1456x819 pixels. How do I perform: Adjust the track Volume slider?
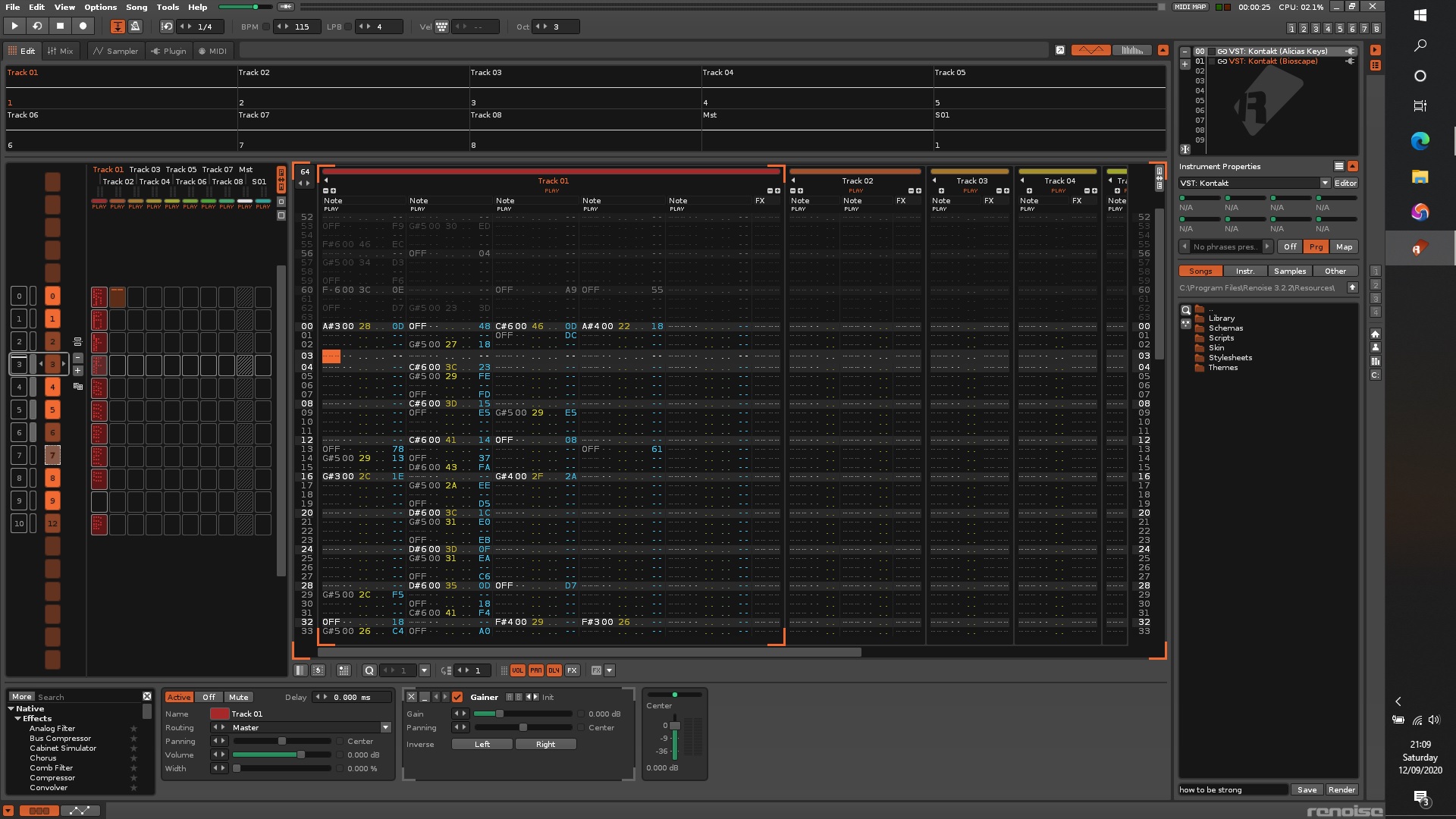[281, 755]
